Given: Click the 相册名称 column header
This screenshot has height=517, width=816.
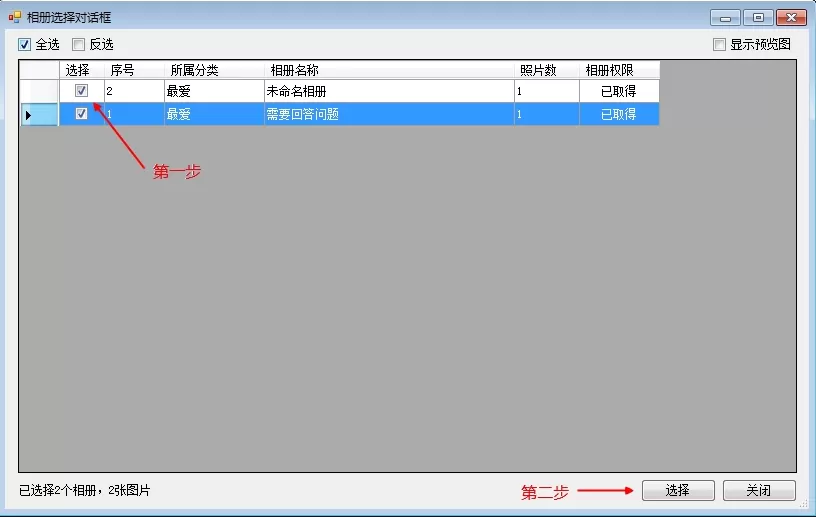Looking at the screenshot, I should pyautogui.click(x=389, y=70).
